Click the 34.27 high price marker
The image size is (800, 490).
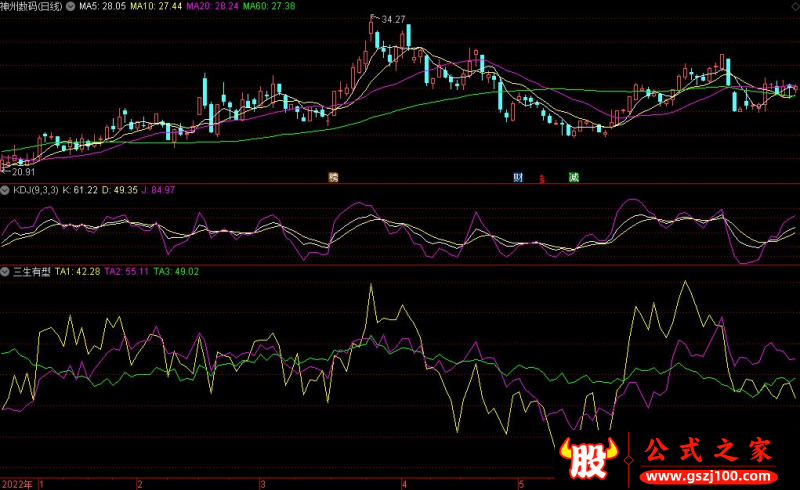point(392,20)
